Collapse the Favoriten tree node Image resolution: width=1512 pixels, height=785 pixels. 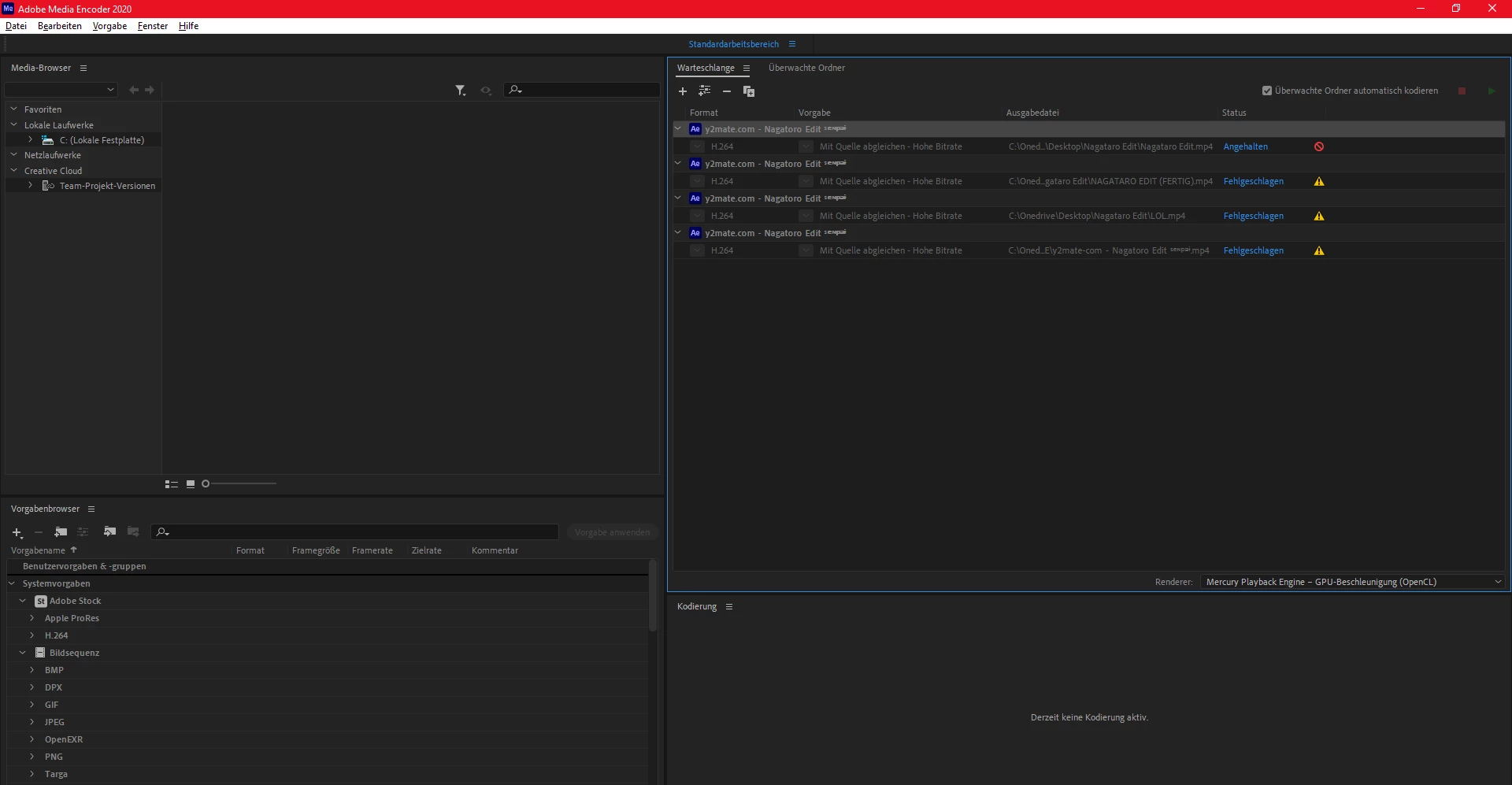pos(13,109)
